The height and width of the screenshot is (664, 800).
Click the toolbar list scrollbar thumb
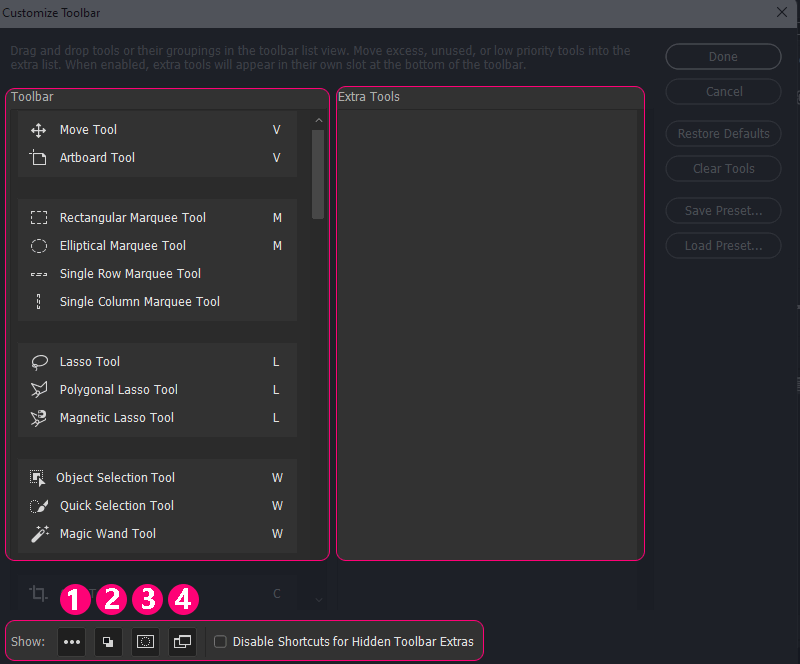coord(318,175)
